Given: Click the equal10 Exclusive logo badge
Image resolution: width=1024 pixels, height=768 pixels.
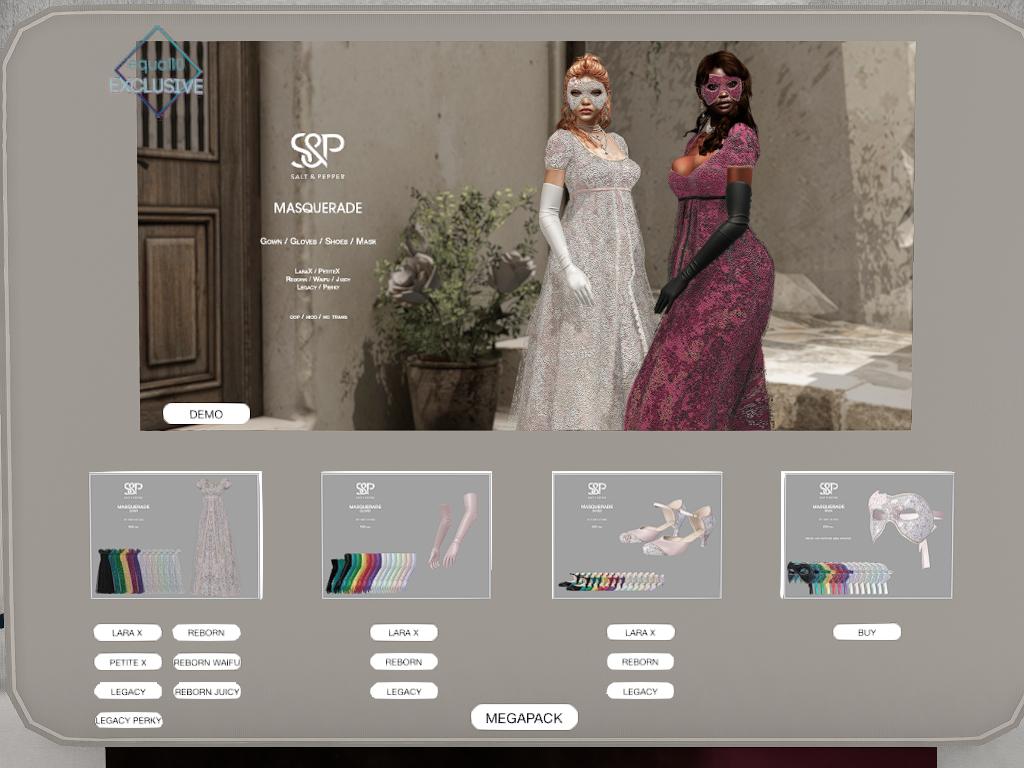Looking at the screenshot, I should 158,73.
